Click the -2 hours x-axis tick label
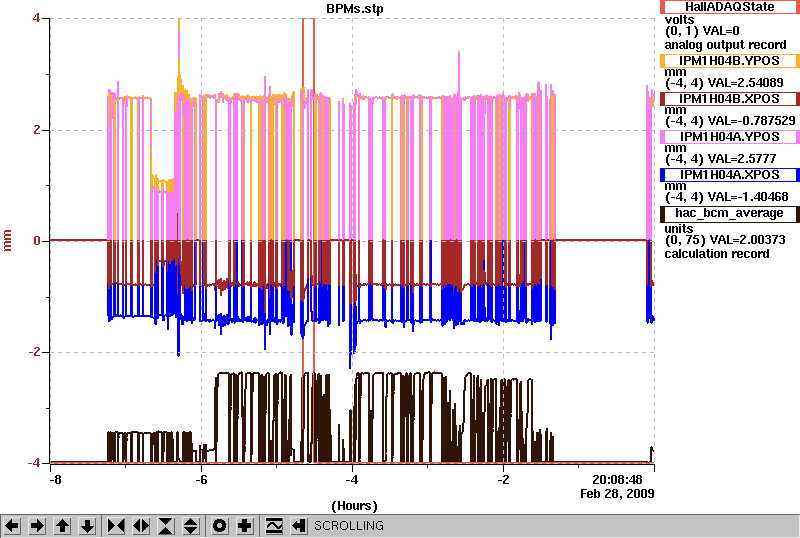 (x=503, y=480)
